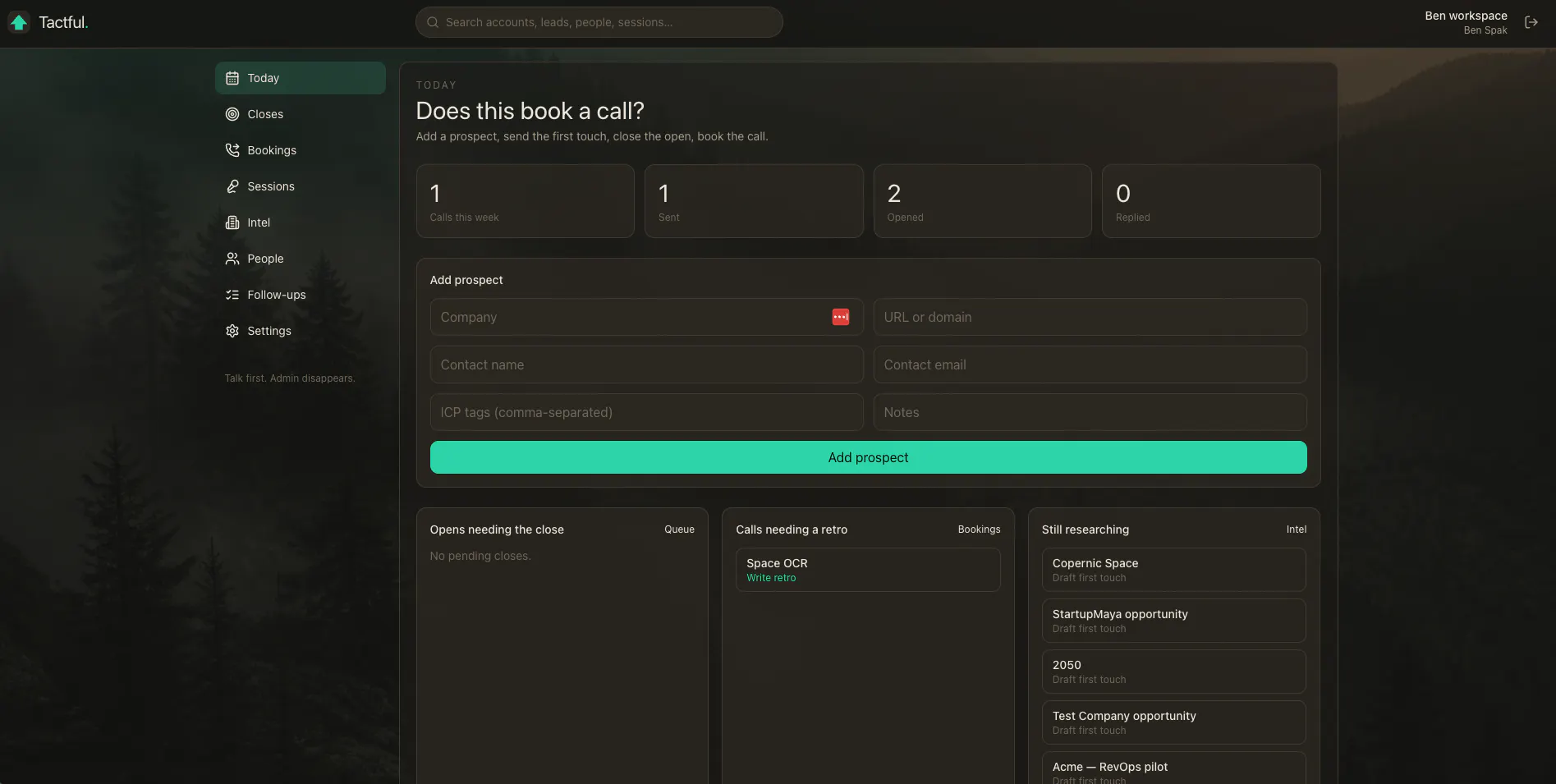This screenshot has height=784, width=1556.
Task: Open the StartupMaya opportunity card
Action: click(x=1174, y=621)
